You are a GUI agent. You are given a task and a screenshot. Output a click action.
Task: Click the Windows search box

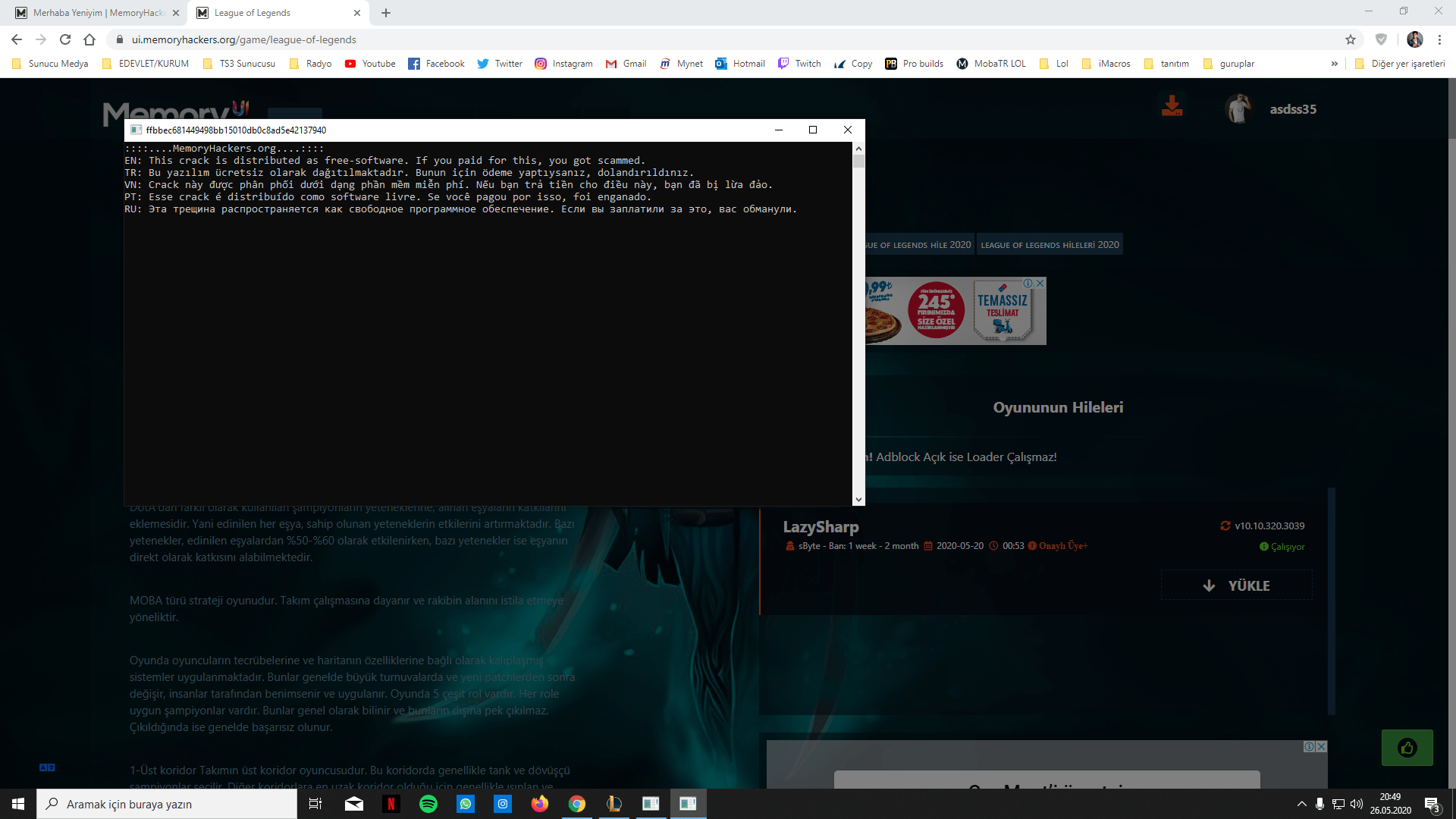click(x=167, y=804)
